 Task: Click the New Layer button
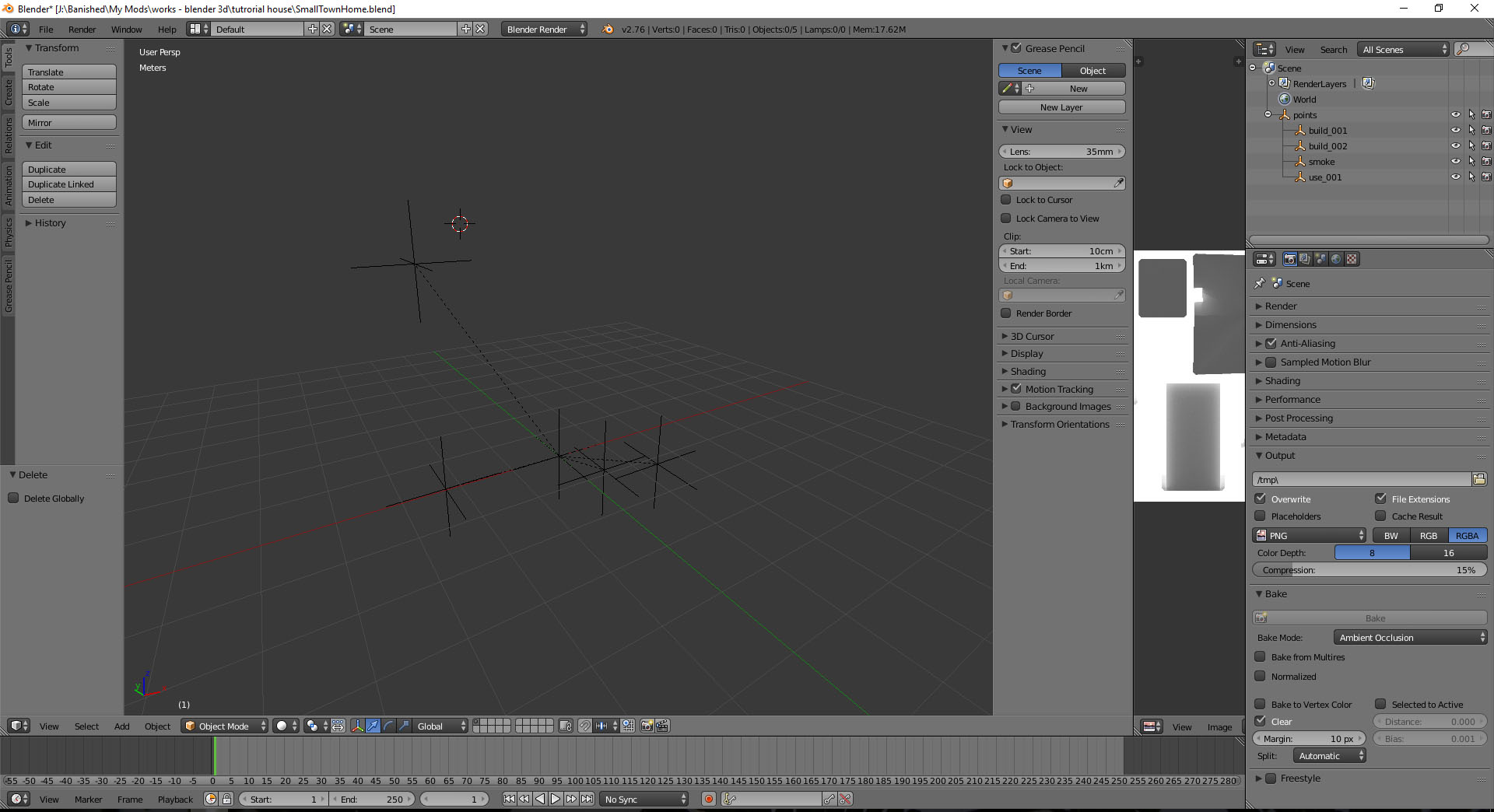[1061, 107]
